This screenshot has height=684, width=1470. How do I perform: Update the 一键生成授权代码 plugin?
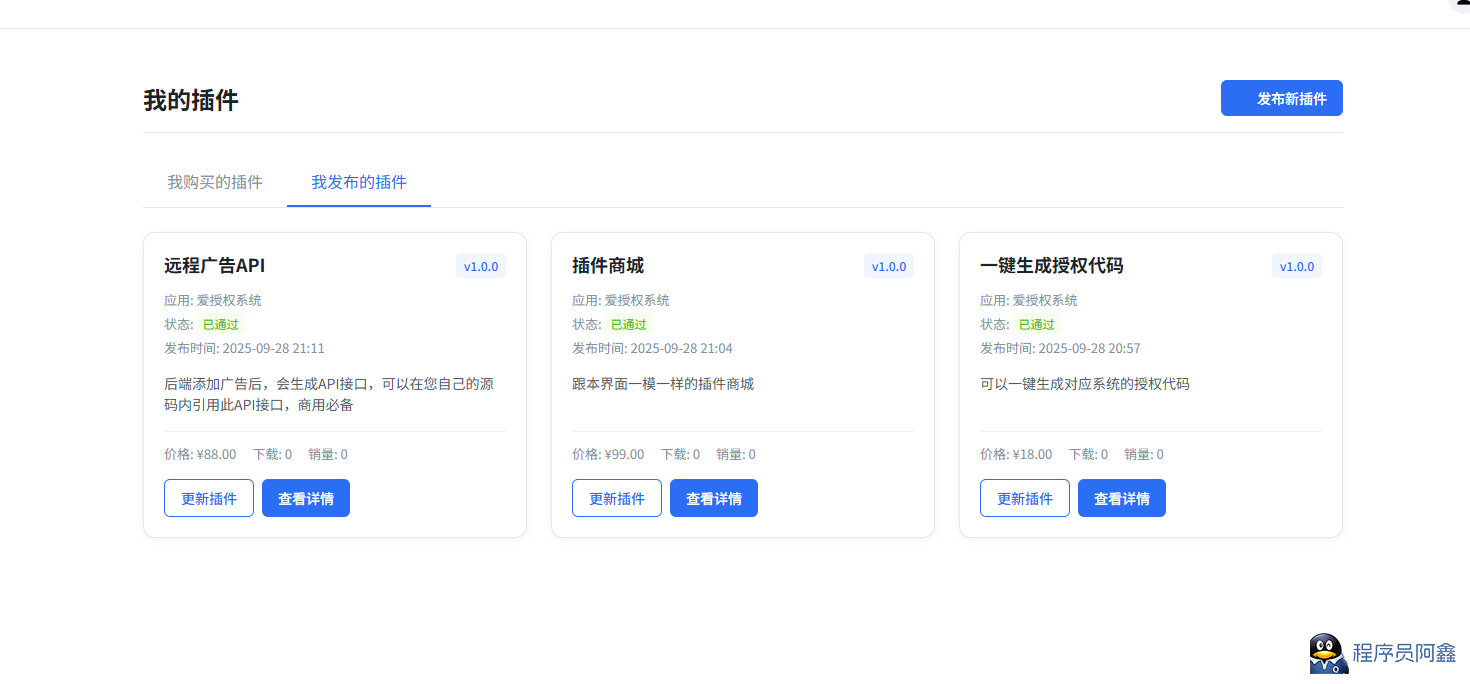pyautogui.click(x=1025, y=498)
